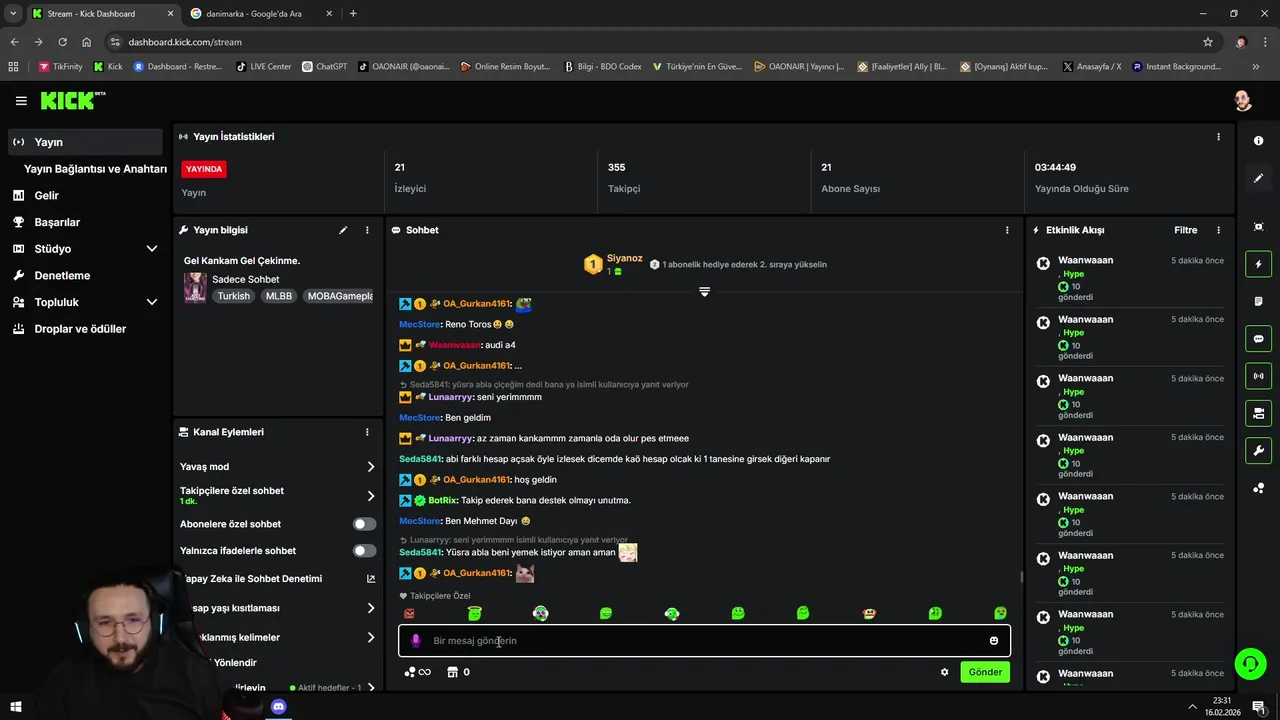Open chat settings gear beside Gönder

(x=944, y=672)
